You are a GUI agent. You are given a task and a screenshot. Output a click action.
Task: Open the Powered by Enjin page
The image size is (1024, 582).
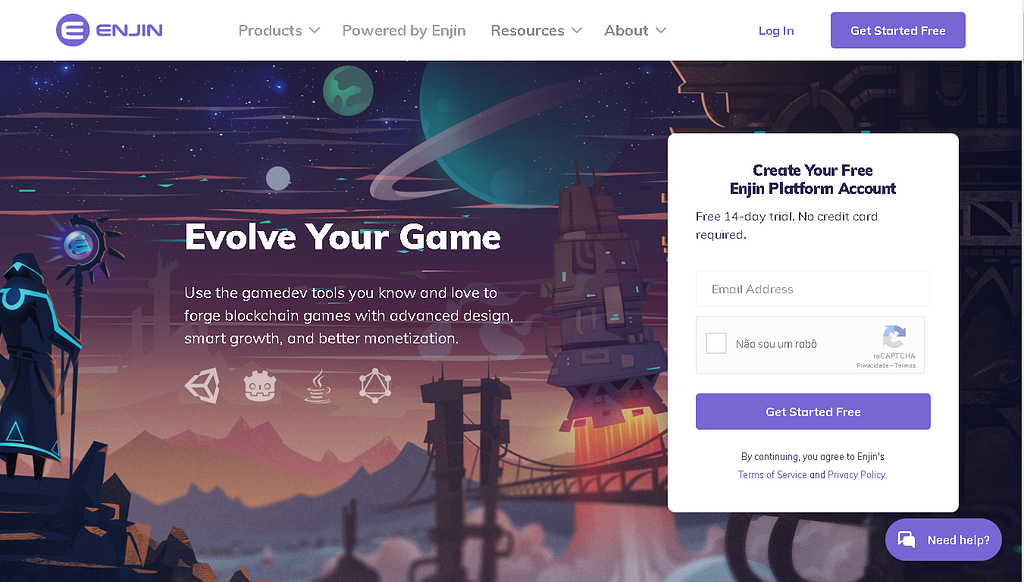pyautogui.click(x=404, y=31)
